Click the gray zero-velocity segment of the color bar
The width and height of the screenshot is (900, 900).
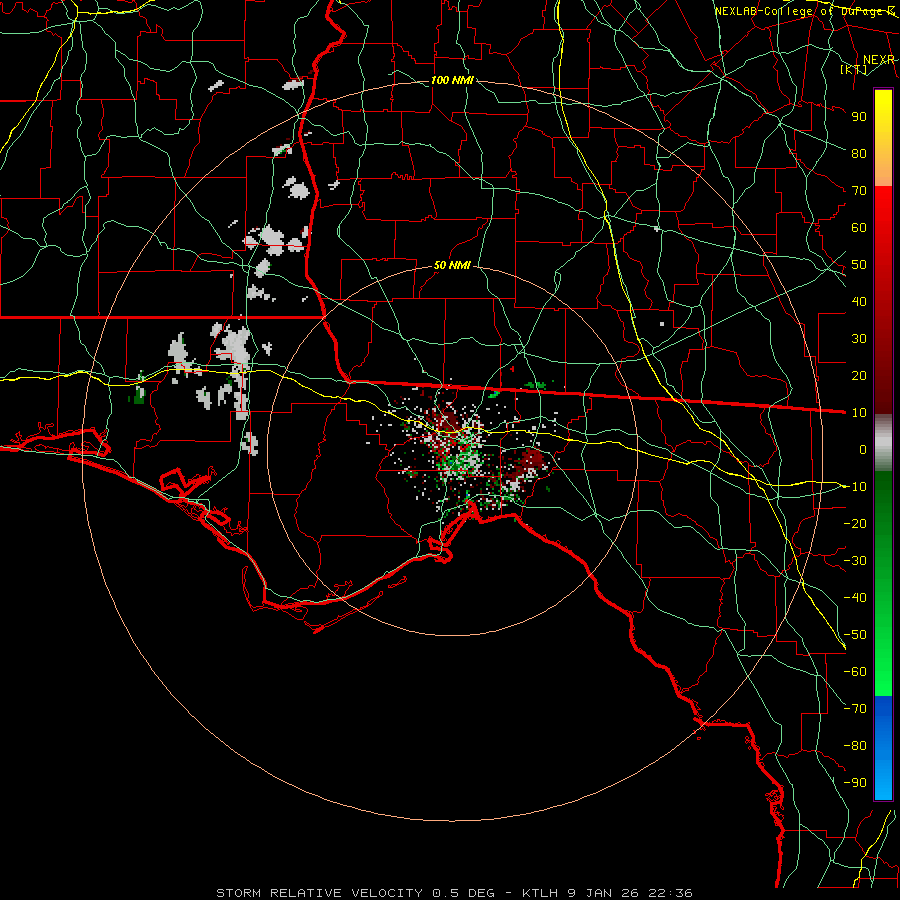(x=883, y=443)
